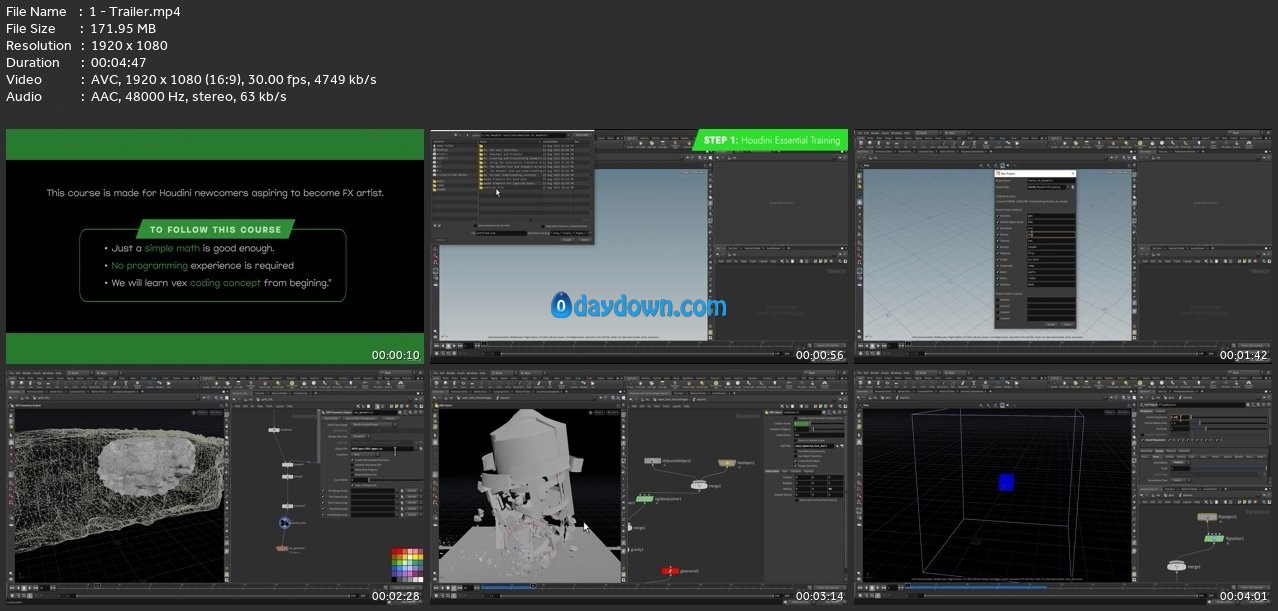Click the blue-ringed node in 00:02:28 network
This screenshot has width=1278, height=611.
click(x=286, y=522)
